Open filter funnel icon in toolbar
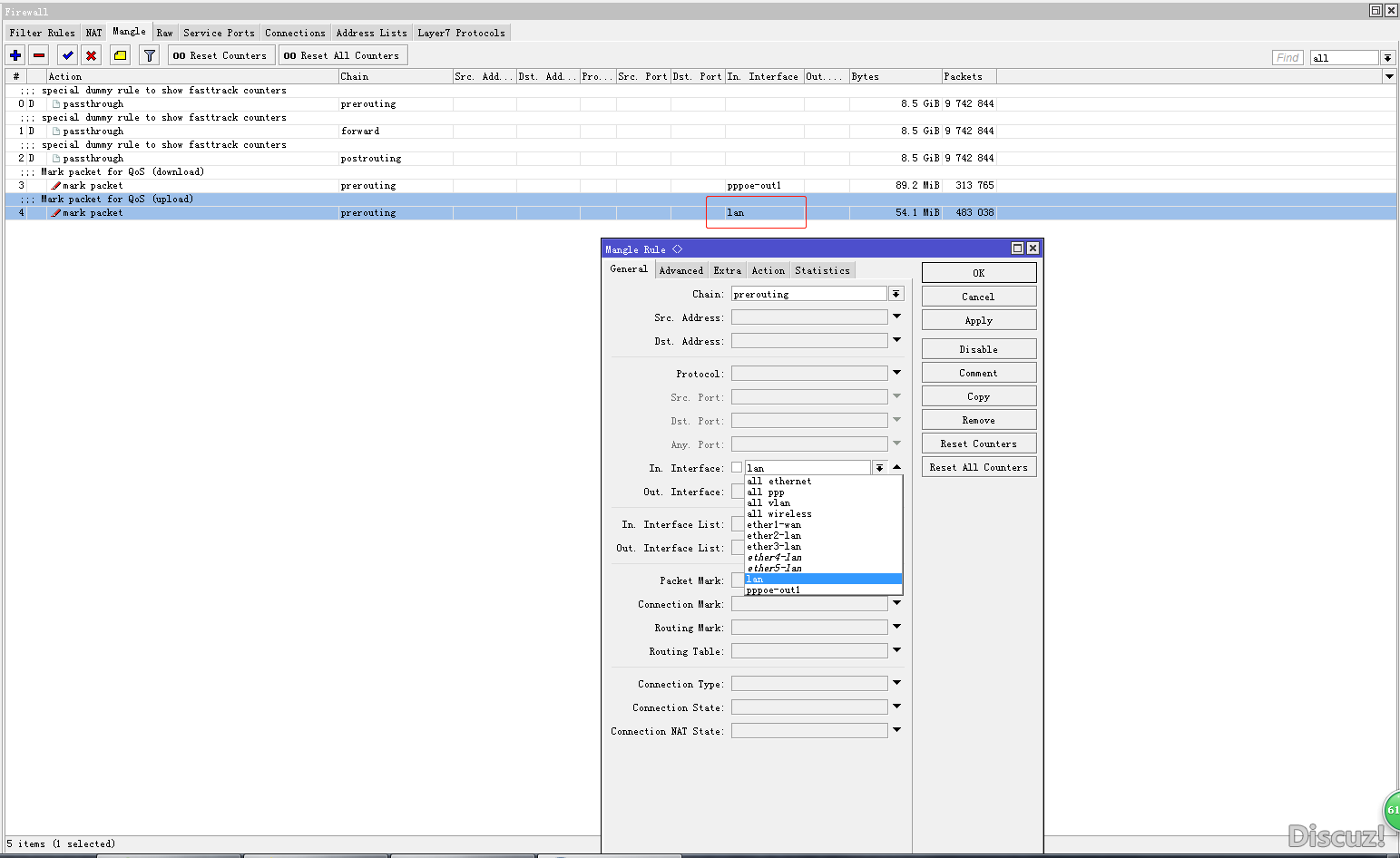The height and width of the screenshot is (858, 1400). pyautogui.click(x=150, y=55)
